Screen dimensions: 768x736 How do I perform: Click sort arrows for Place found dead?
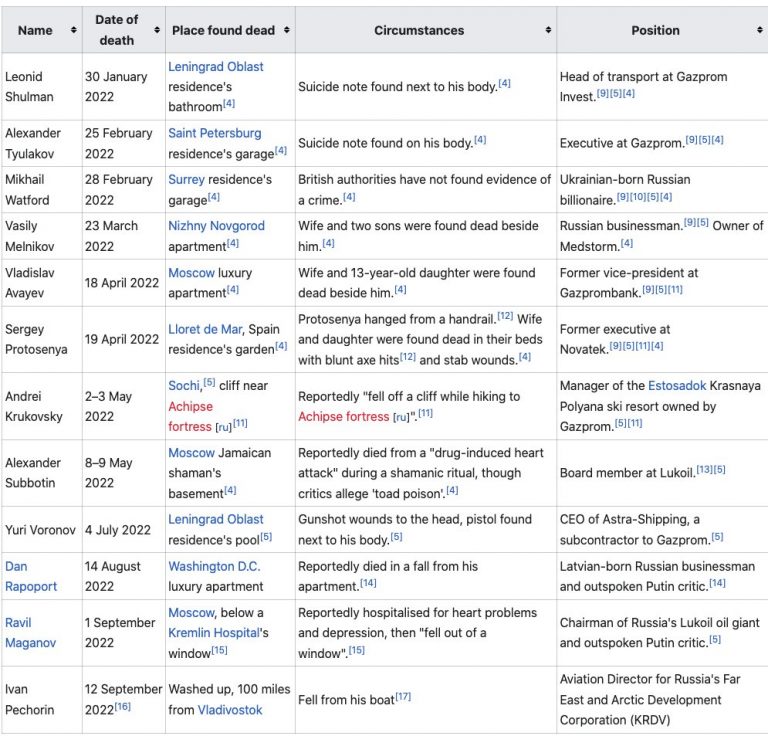pyautogui.click(x=287, y=30)
